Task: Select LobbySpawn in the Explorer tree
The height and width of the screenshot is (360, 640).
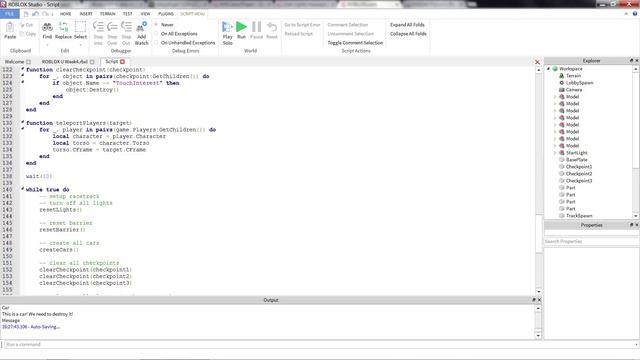Action: pyautogui.click(x=579, y=82)
